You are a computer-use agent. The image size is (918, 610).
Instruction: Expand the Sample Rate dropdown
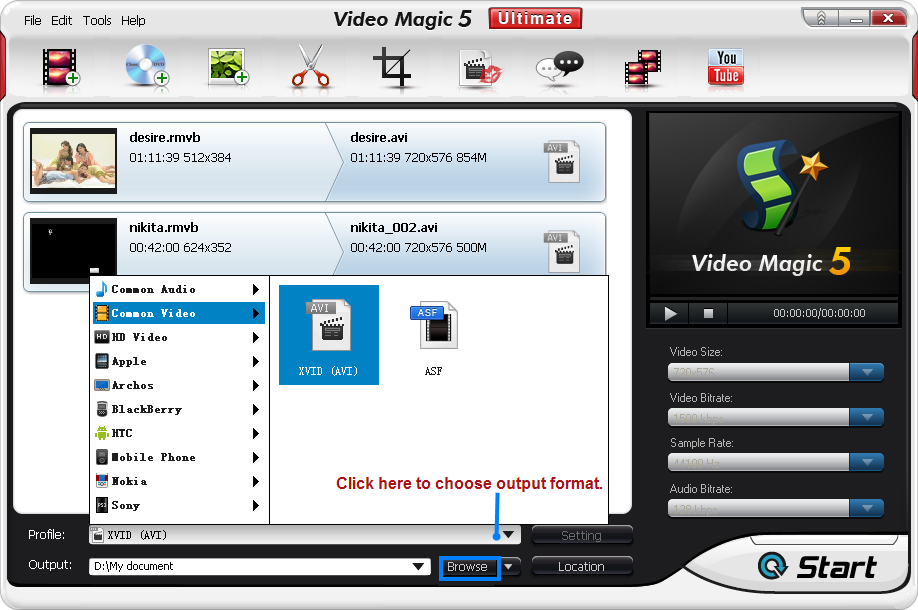pyautogui.click(x=867, y=462)
